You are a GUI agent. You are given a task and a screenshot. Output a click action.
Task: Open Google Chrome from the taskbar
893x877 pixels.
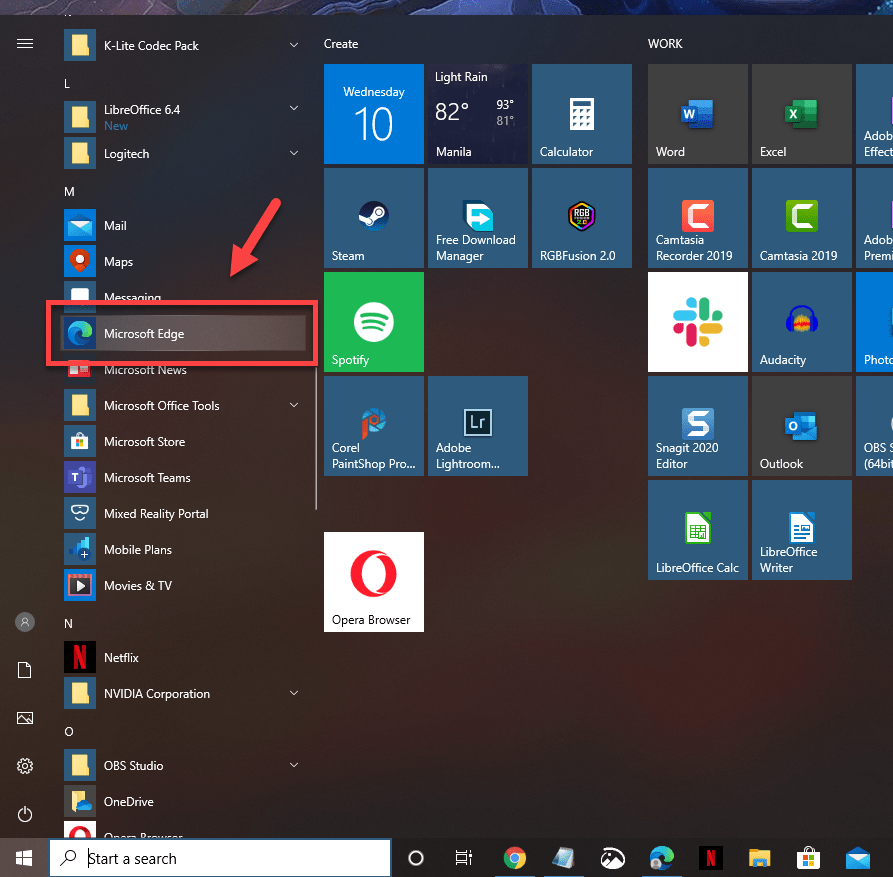click(515, 858)
